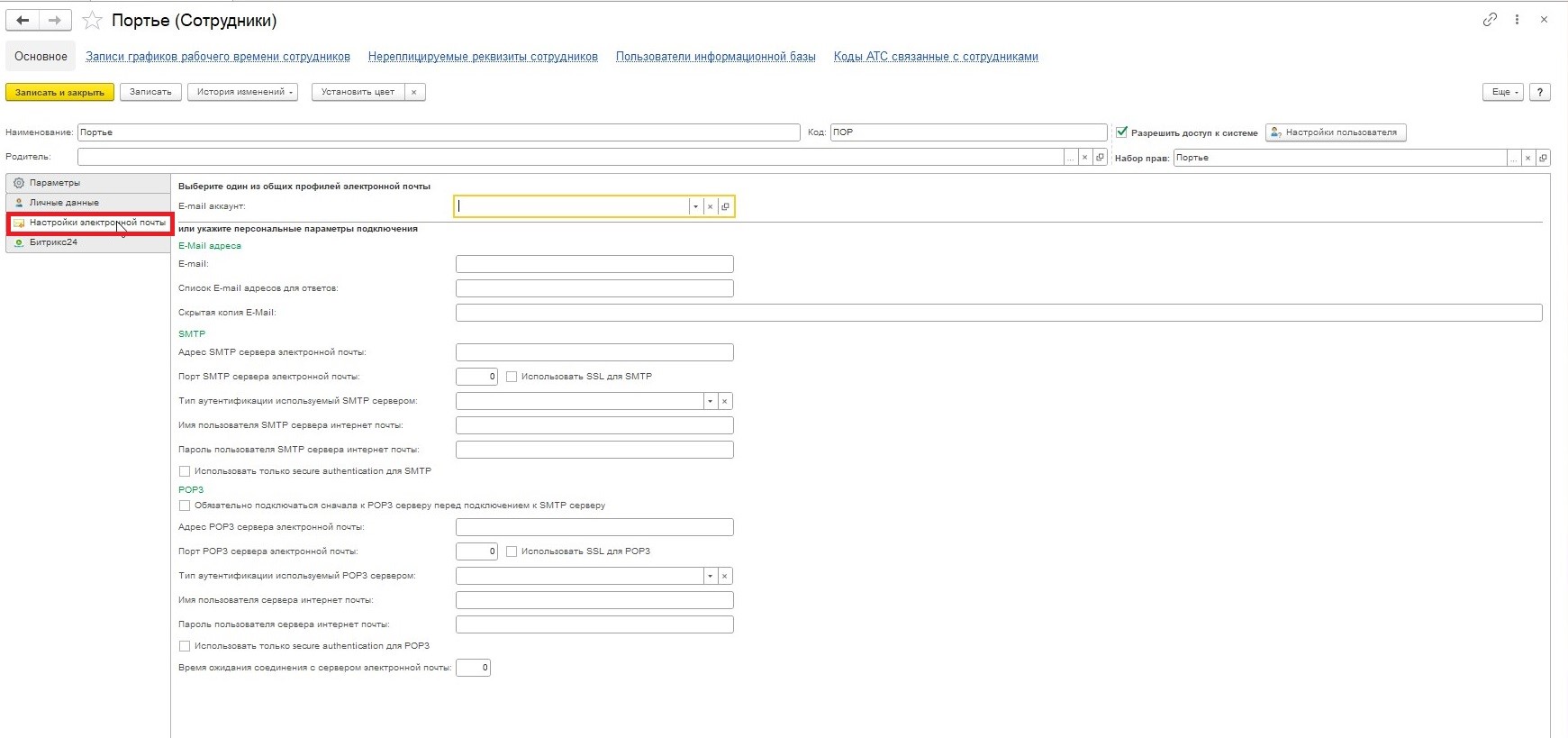Expand the POP3 authentication type dropdown
This screenshot has width=1568, height=738.
(x=711, y=576)
